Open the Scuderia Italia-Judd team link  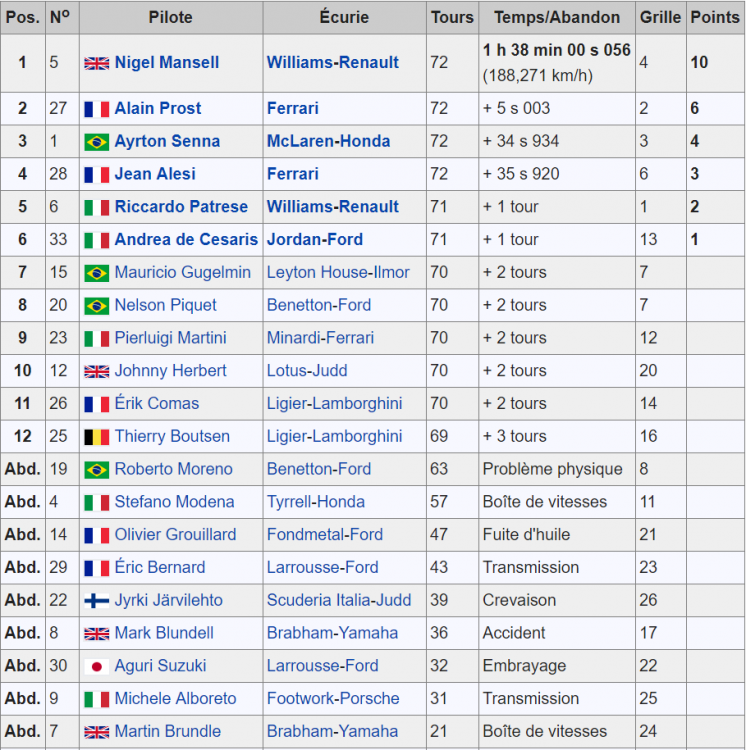coord(339,600)
